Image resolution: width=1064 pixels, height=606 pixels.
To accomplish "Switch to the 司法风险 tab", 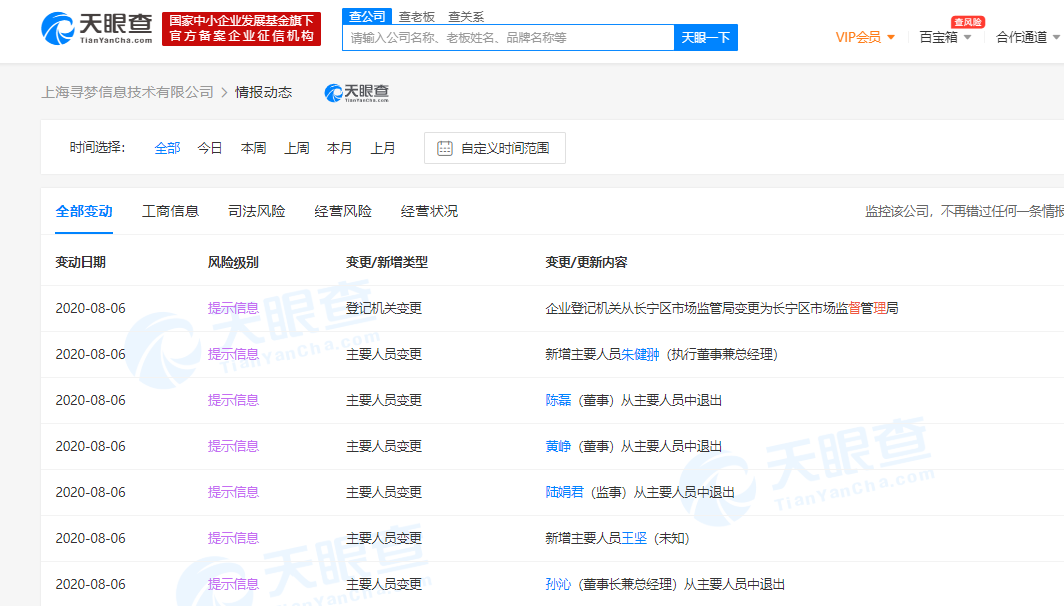I will [x=257, y=211].
